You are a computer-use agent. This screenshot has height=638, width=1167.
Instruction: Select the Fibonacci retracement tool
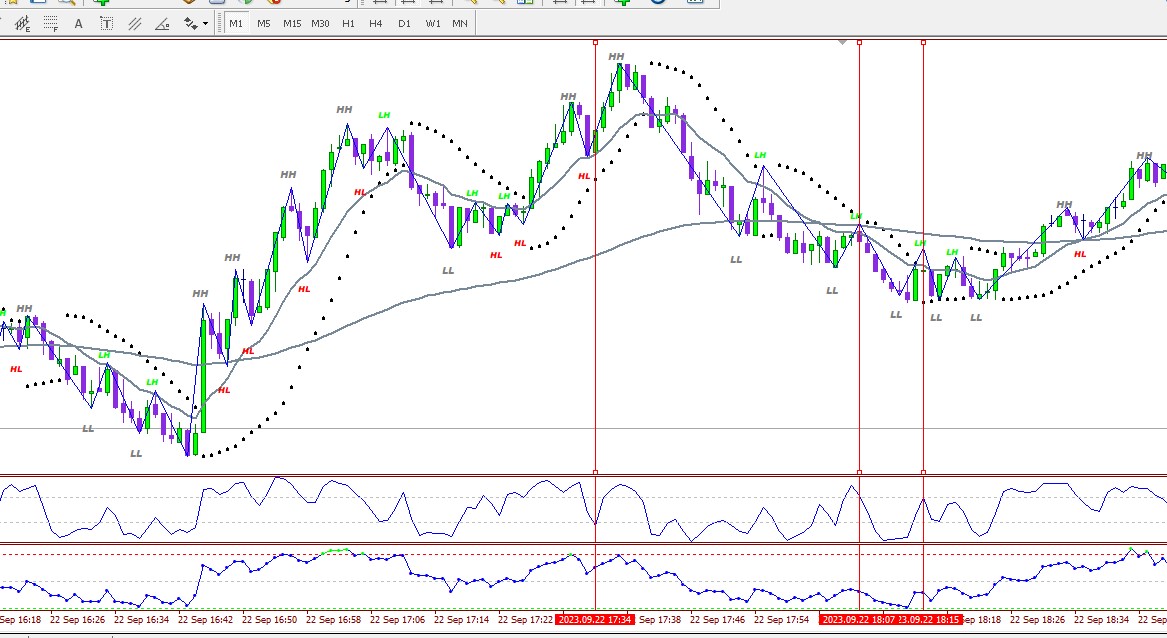click(x=50, y=24)
